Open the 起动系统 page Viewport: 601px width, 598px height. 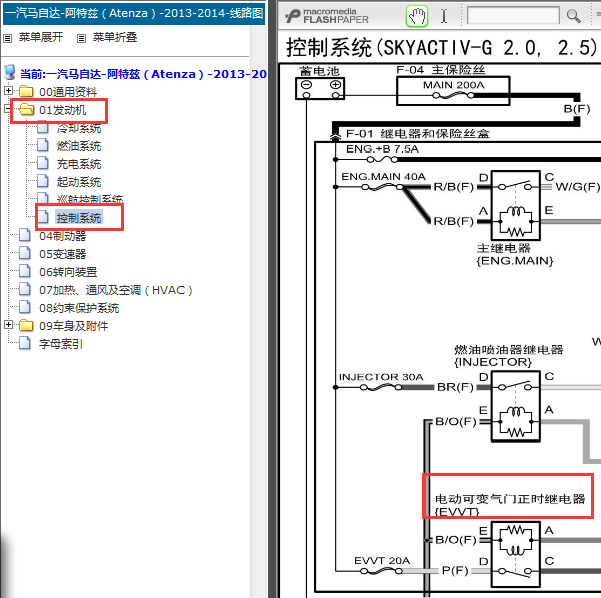[x=79, y=182]
